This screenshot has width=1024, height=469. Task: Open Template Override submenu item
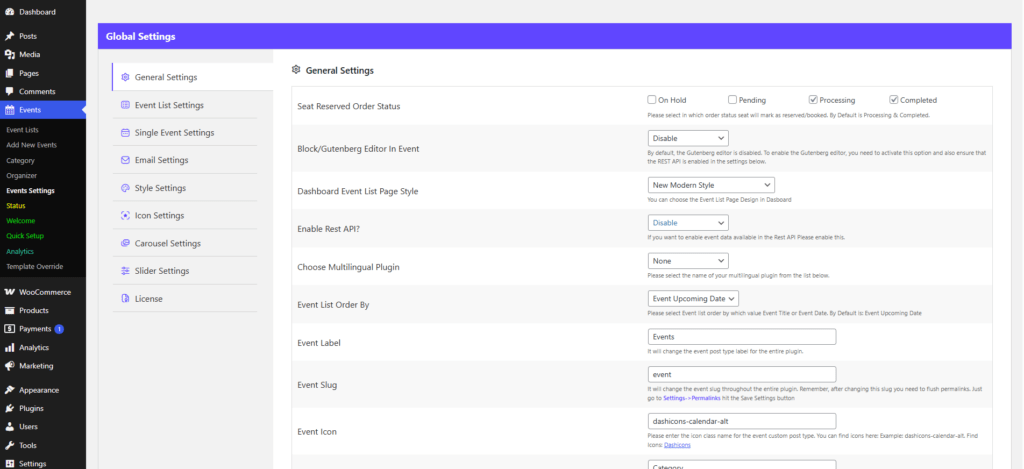[35, 267]
